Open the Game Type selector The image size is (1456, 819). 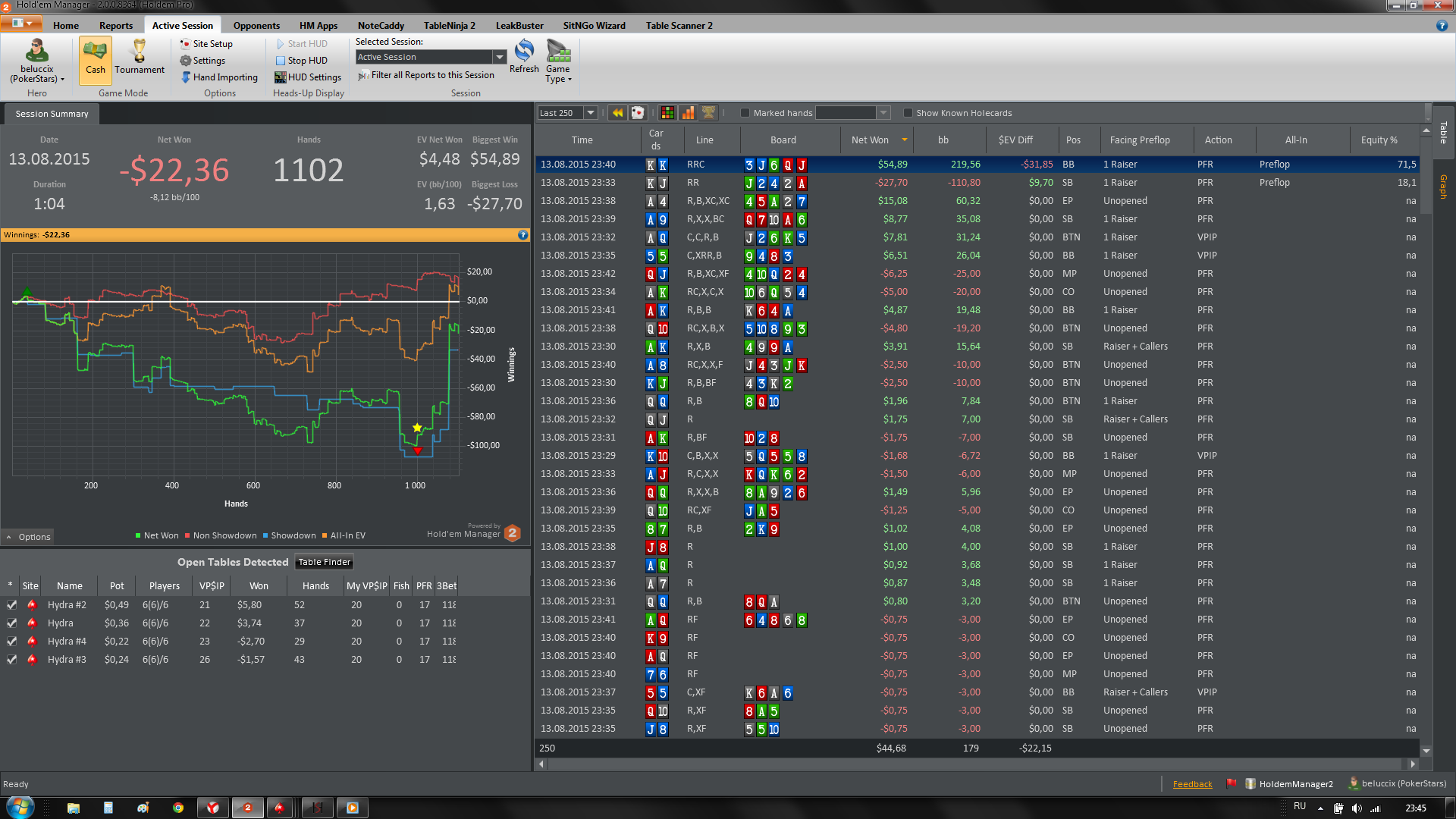click(x=558, y=61)
